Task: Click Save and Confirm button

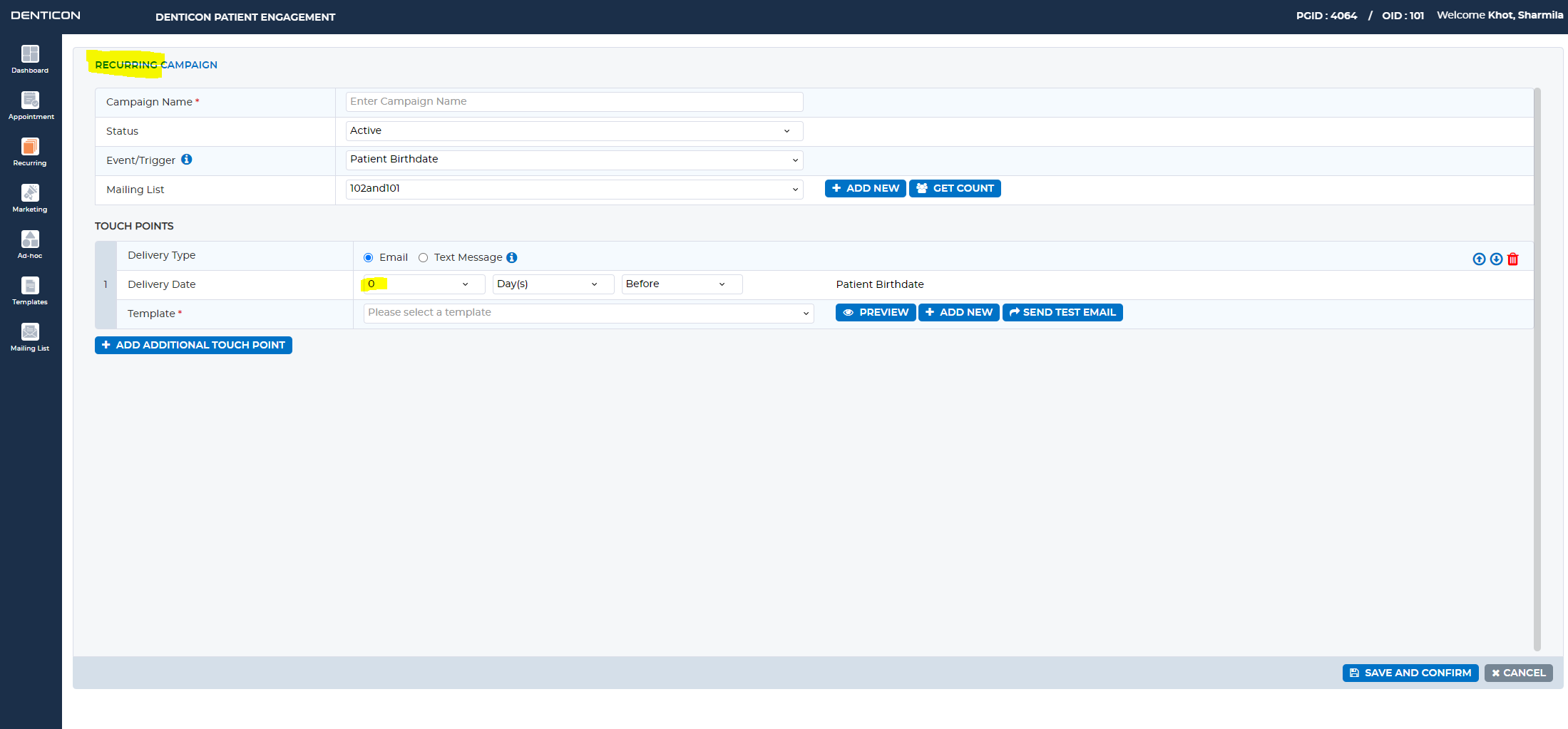Action: (x=1410, y=673)
